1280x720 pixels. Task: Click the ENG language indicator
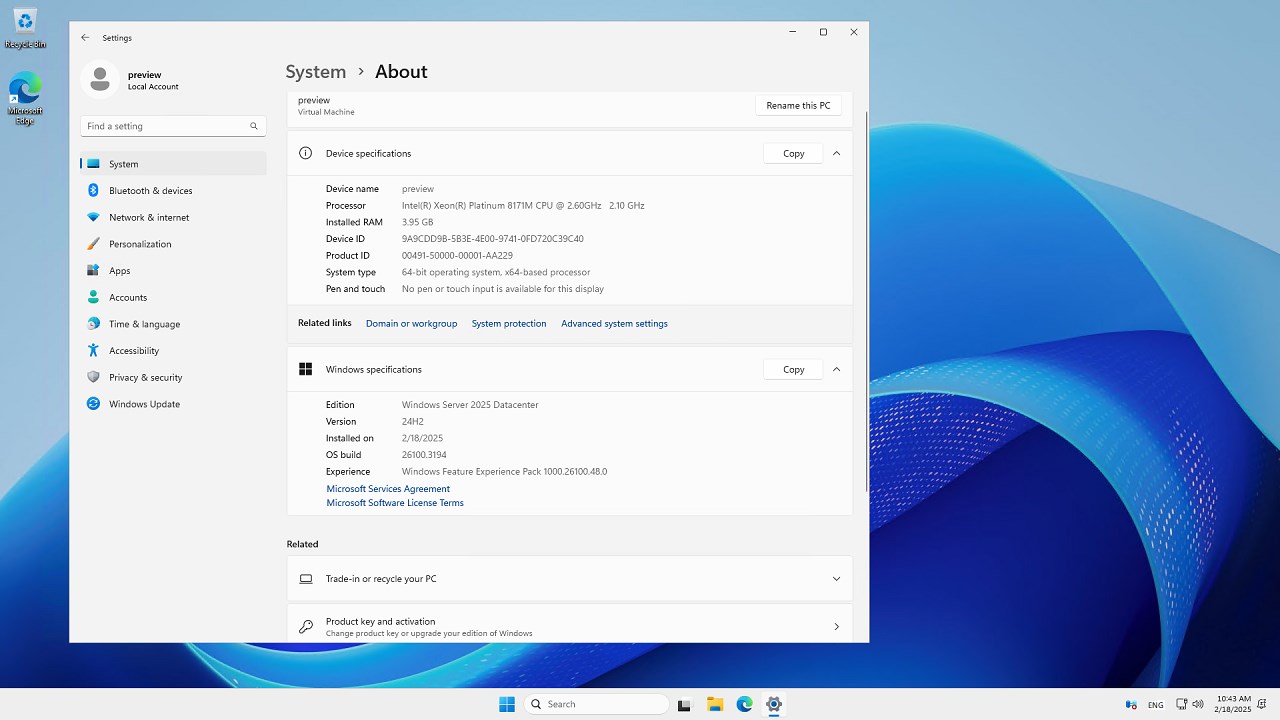click(1155, 705)
